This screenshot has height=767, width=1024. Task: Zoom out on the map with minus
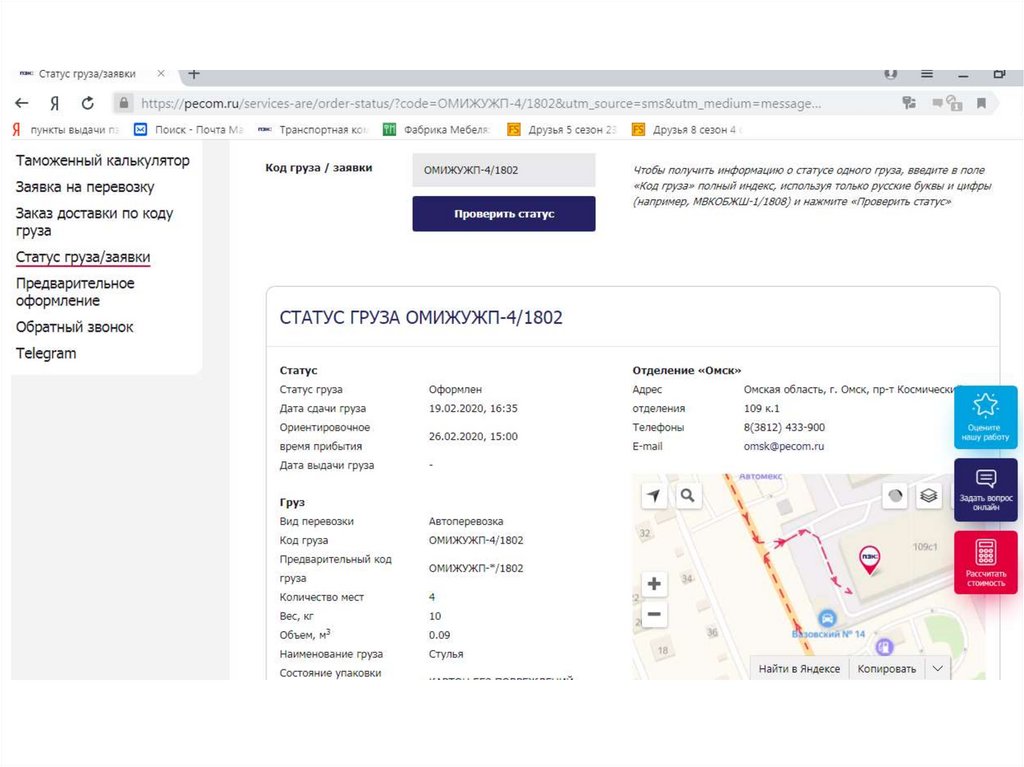(654, 614)
